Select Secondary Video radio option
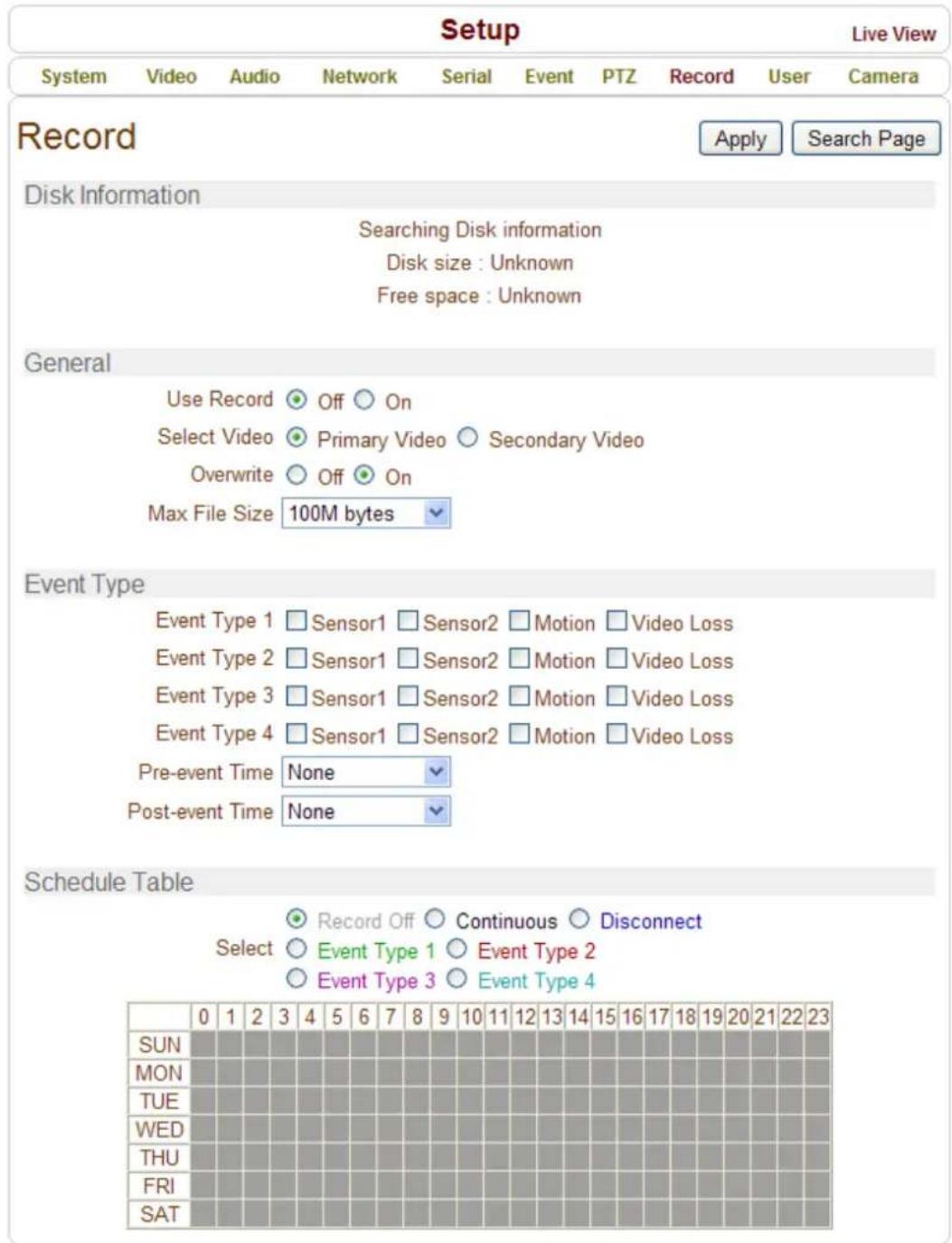 tap(467, 438)
